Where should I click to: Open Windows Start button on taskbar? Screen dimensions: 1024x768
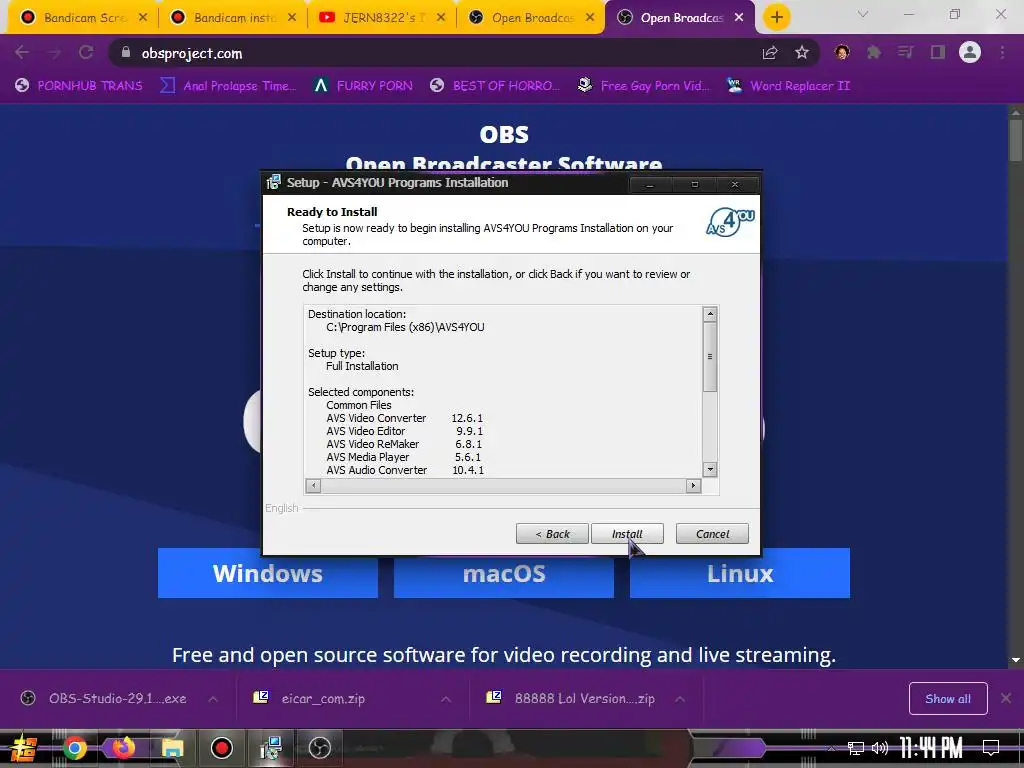click(24, 748)
